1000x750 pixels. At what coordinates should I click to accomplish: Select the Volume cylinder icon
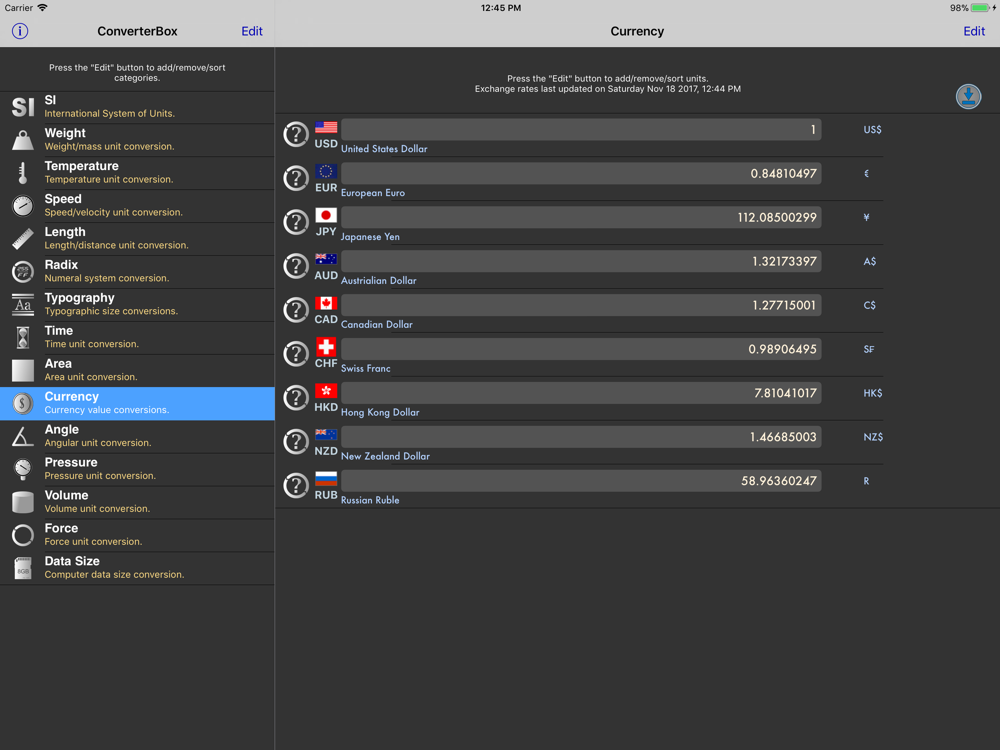coord(23,502)
